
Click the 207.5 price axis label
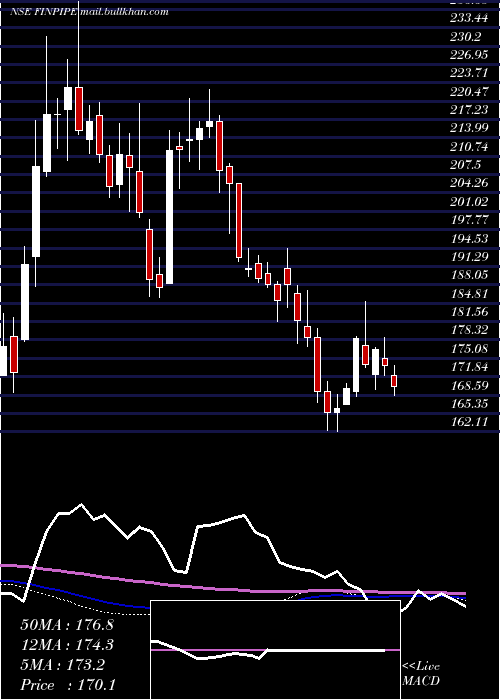tap(465, 165)
